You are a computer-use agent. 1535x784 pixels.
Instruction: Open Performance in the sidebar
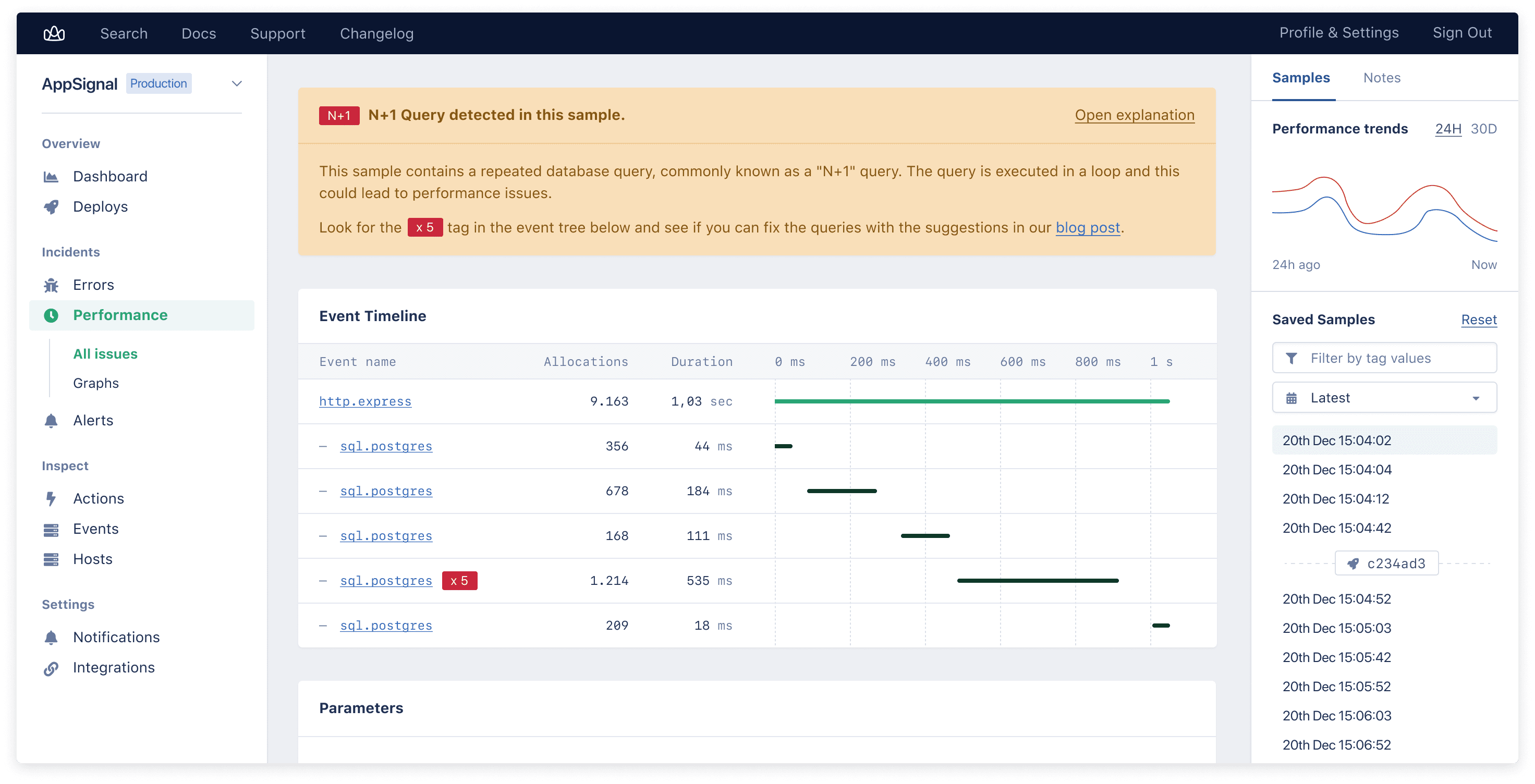142,315
